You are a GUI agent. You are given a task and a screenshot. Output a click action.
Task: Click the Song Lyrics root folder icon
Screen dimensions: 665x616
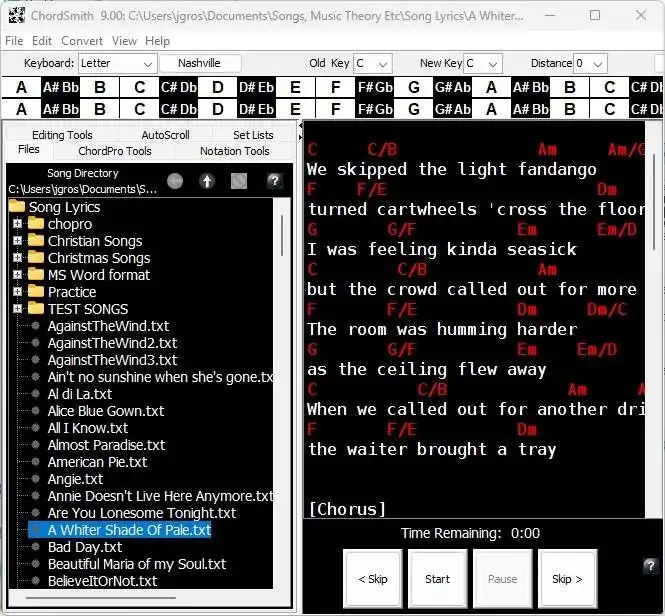[17, 207]
